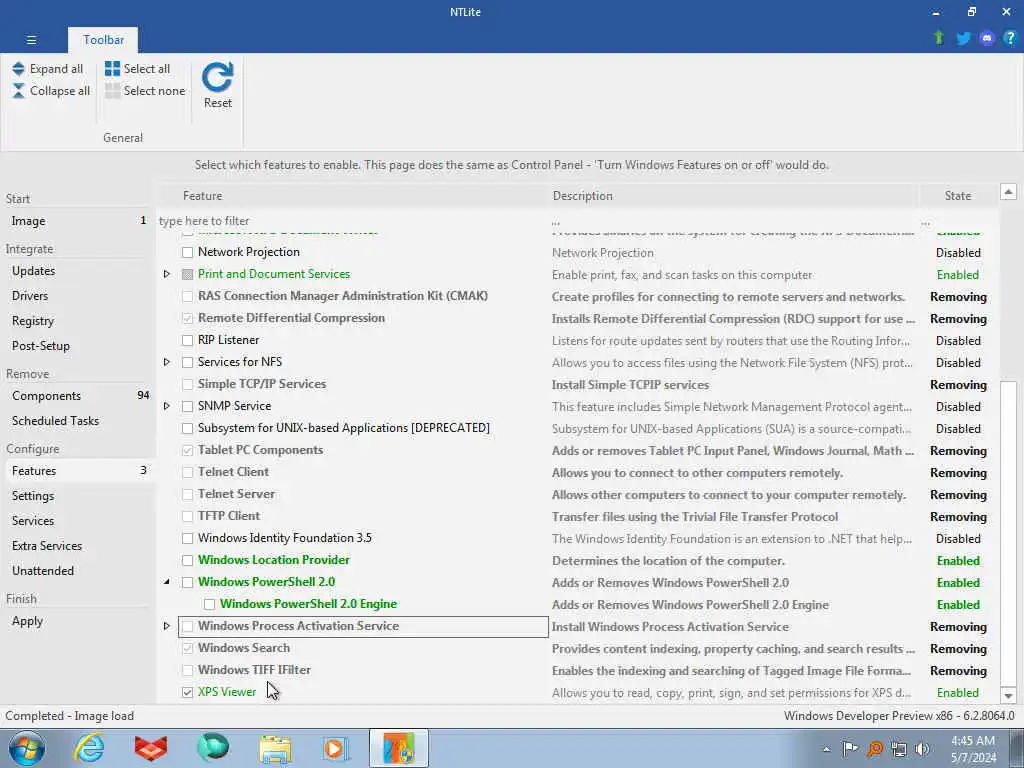Launch Internet Explorer from the taskbar
This screenshot has height=768, width=1024.
pyautogui.click(x=89, y=748)
